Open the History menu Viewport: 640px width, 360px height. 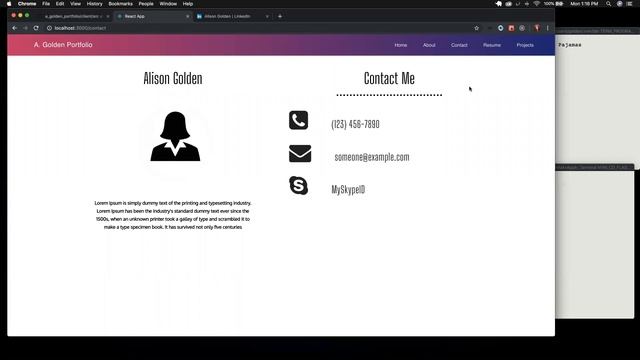[94, 4]
